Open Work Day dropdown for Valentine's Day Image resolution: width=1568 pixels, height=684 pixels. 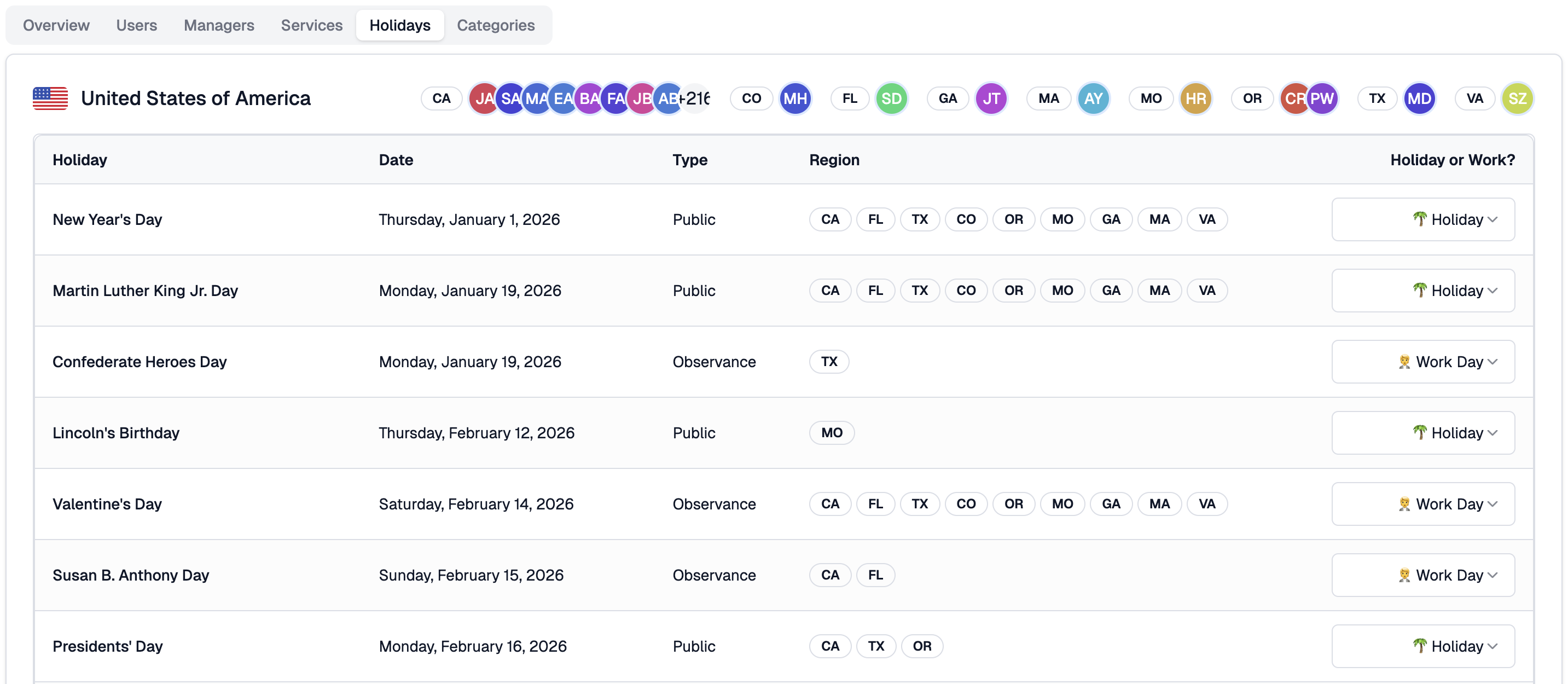click(1422, 504)
